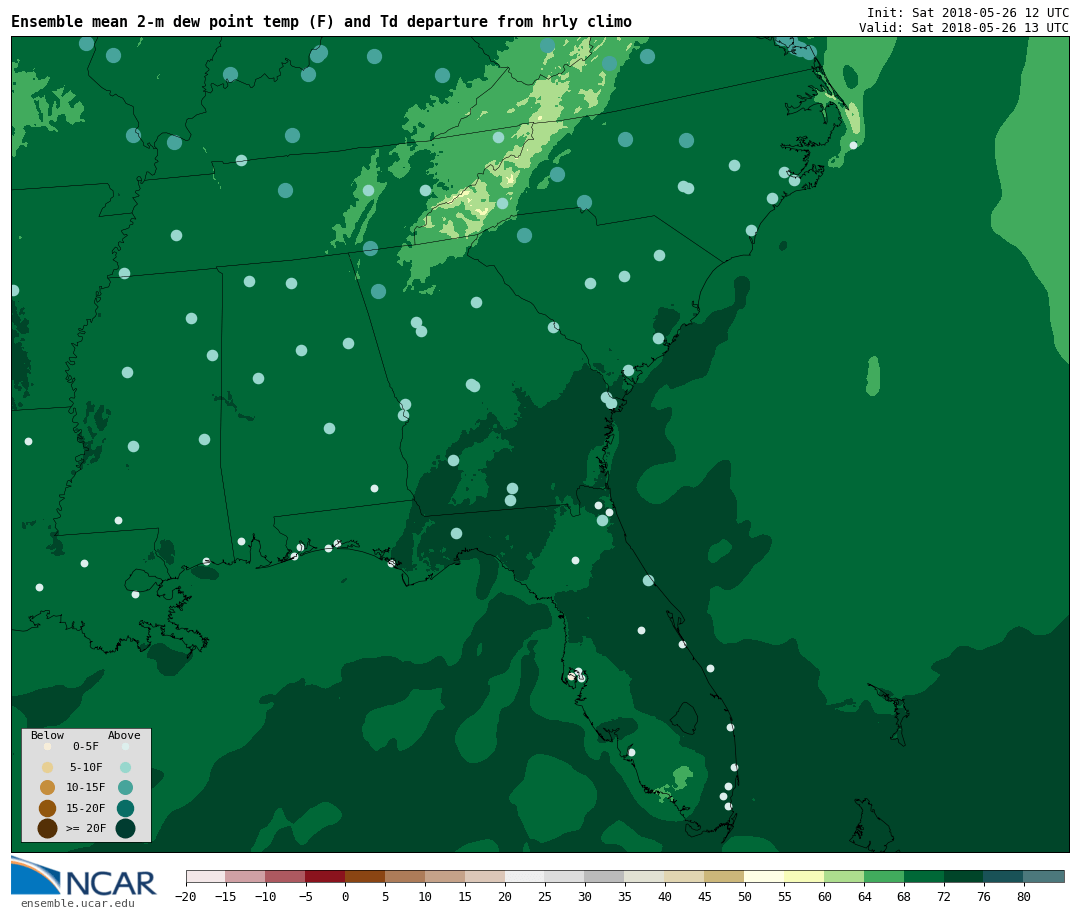Screen dimensions: 1080x915
Task: Click the 'Above' legend heading
Action: pyautogui.click(x=124, y=735)
